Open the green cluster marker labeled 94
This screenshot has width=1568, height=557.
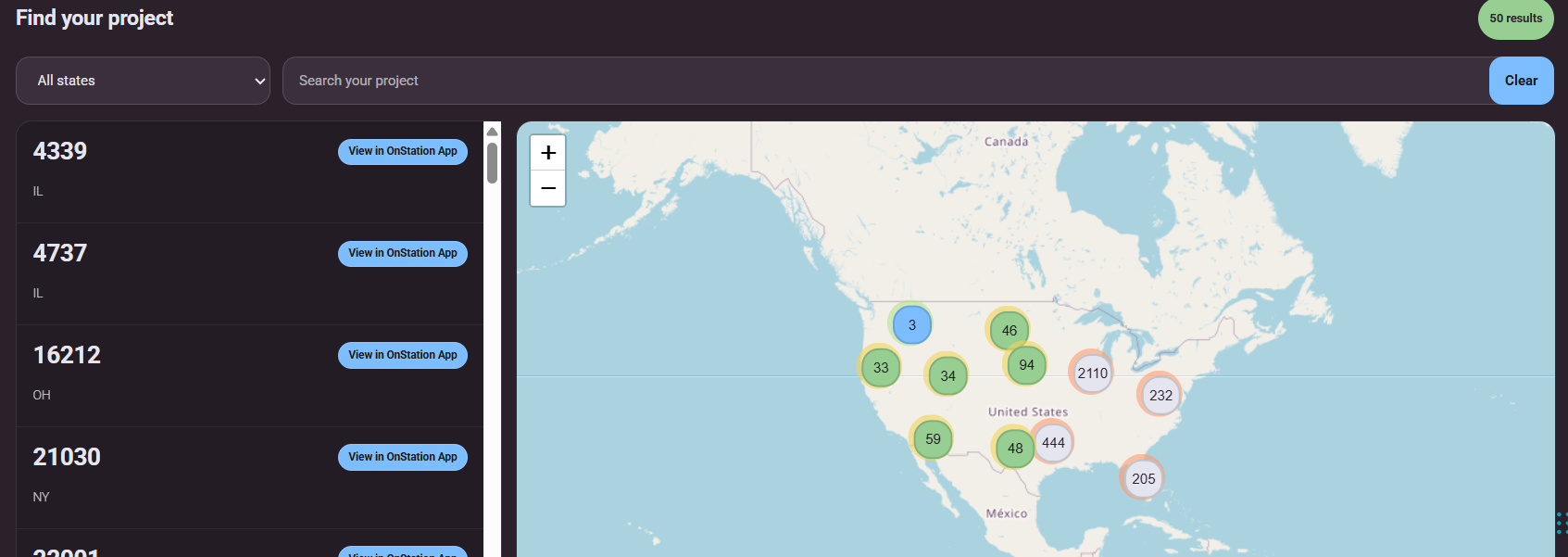[x=1026, y=365]
